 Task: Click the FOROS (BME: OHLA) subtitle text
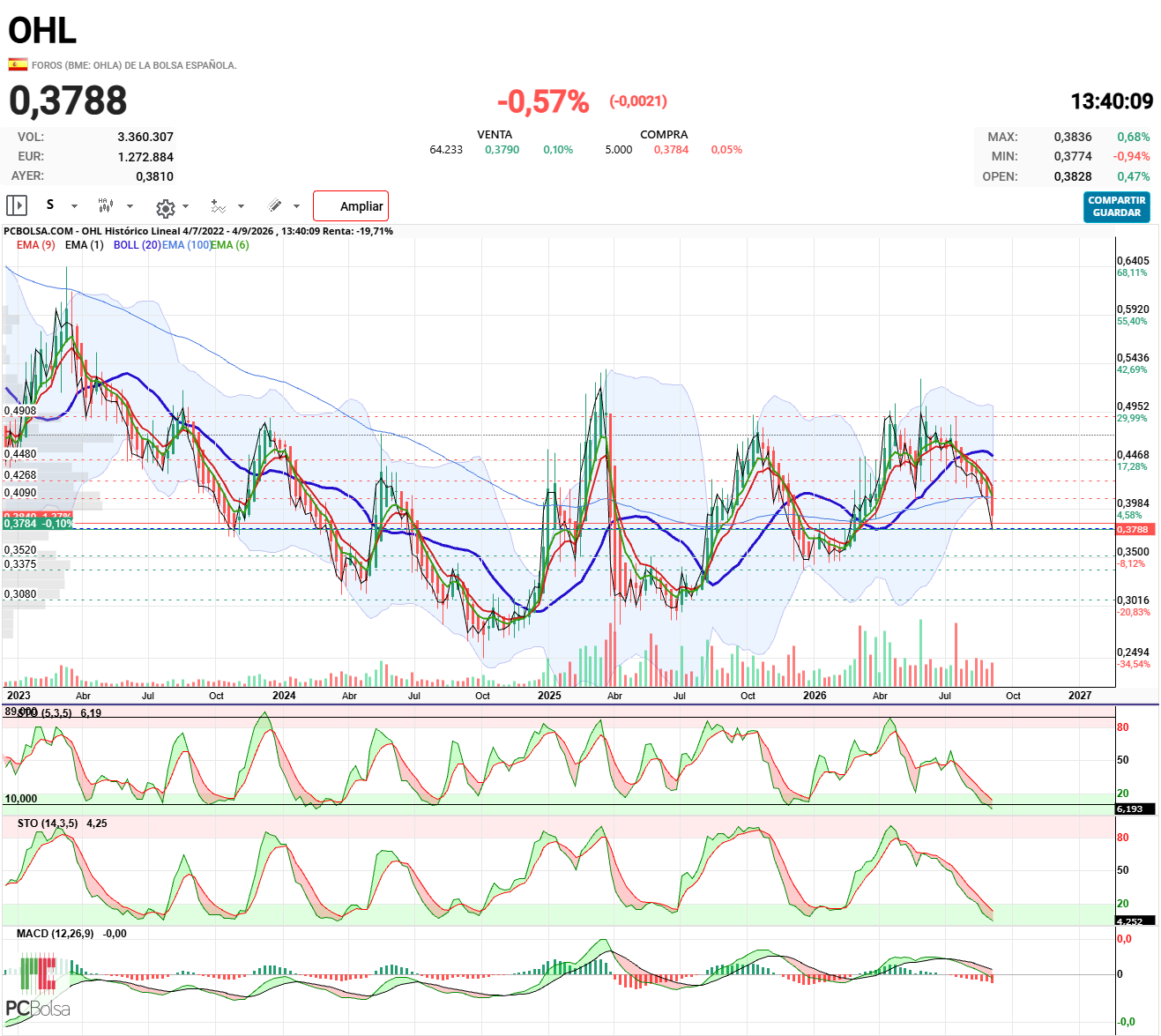[134, 65]
